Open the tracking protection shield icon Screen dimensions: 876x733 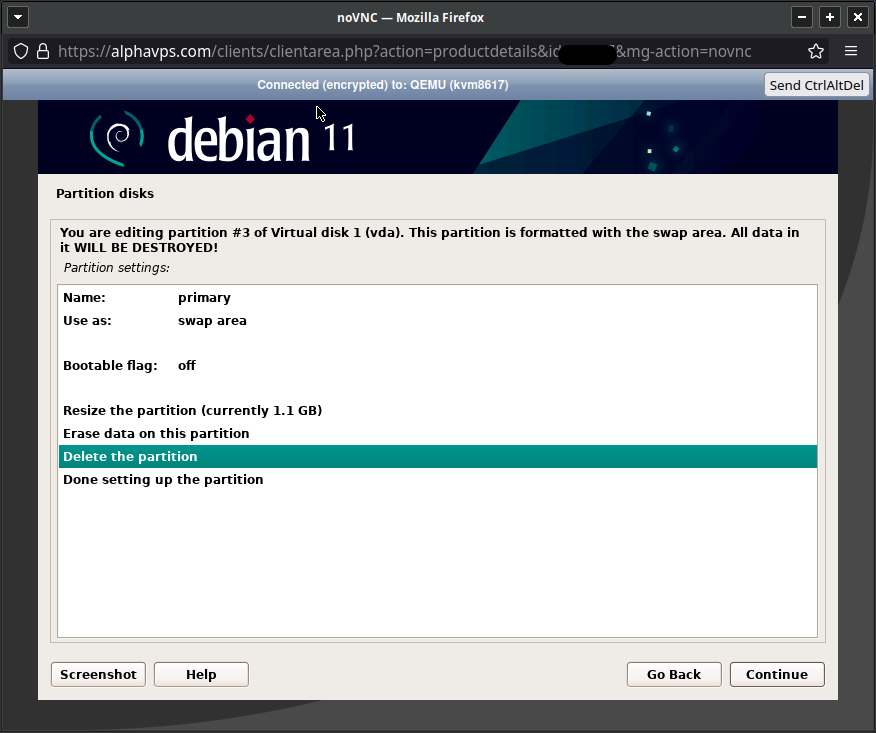[21, 51]
